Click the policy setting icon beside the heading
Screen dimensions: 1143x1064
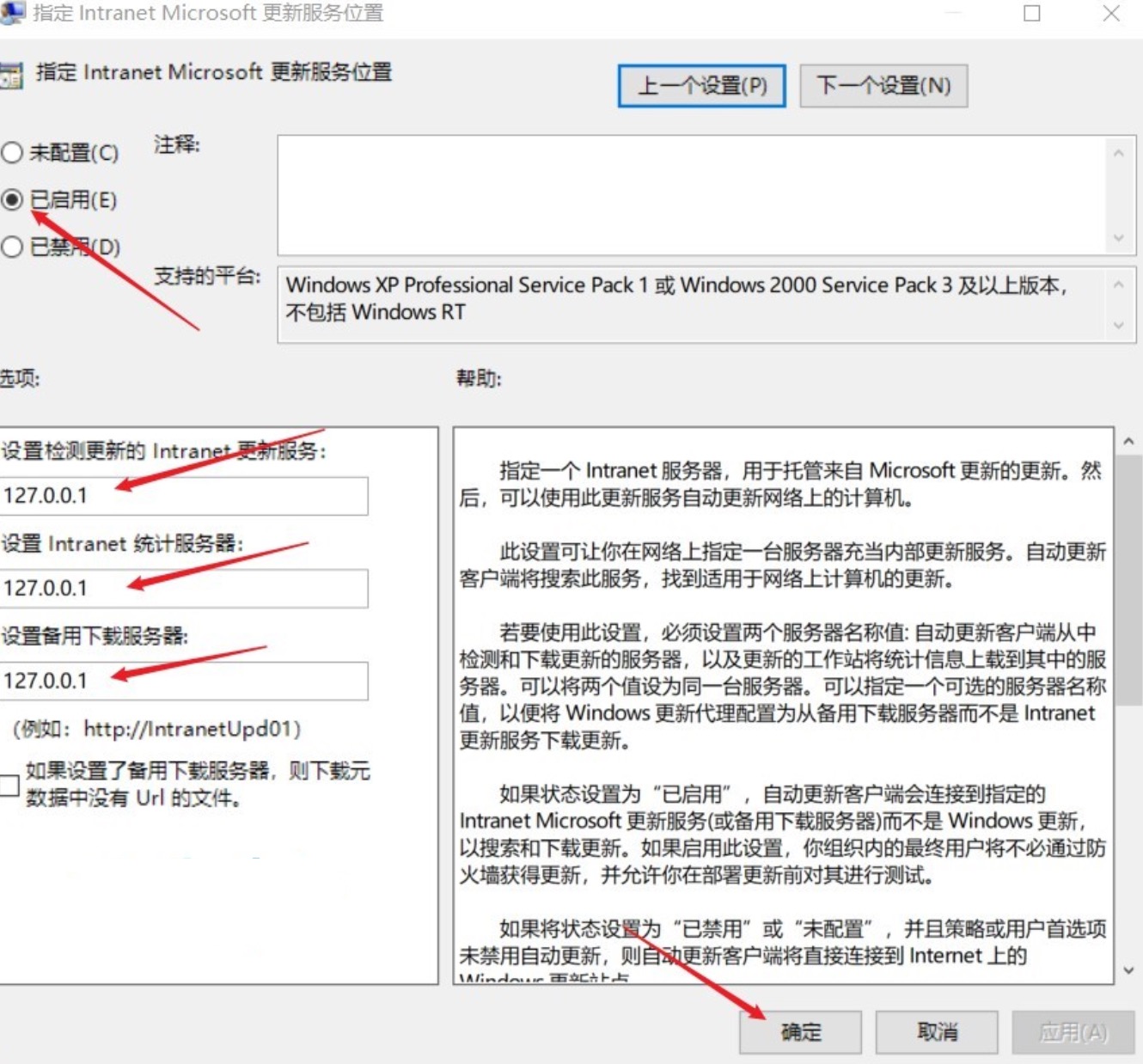[11, 76]
